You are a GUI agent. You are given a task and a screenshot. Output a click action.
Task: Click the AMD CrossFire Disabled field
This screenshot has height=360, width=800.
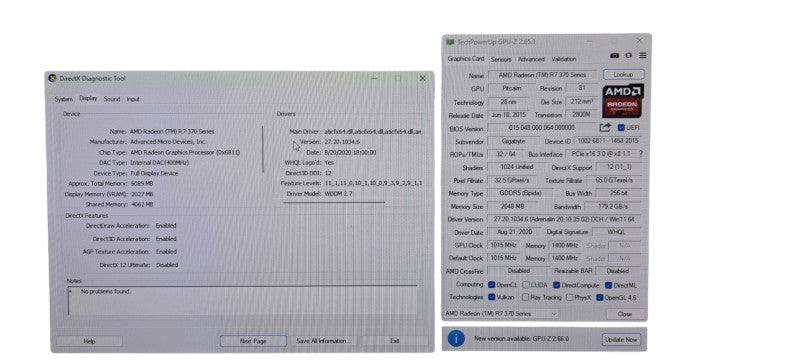[518, 271]
